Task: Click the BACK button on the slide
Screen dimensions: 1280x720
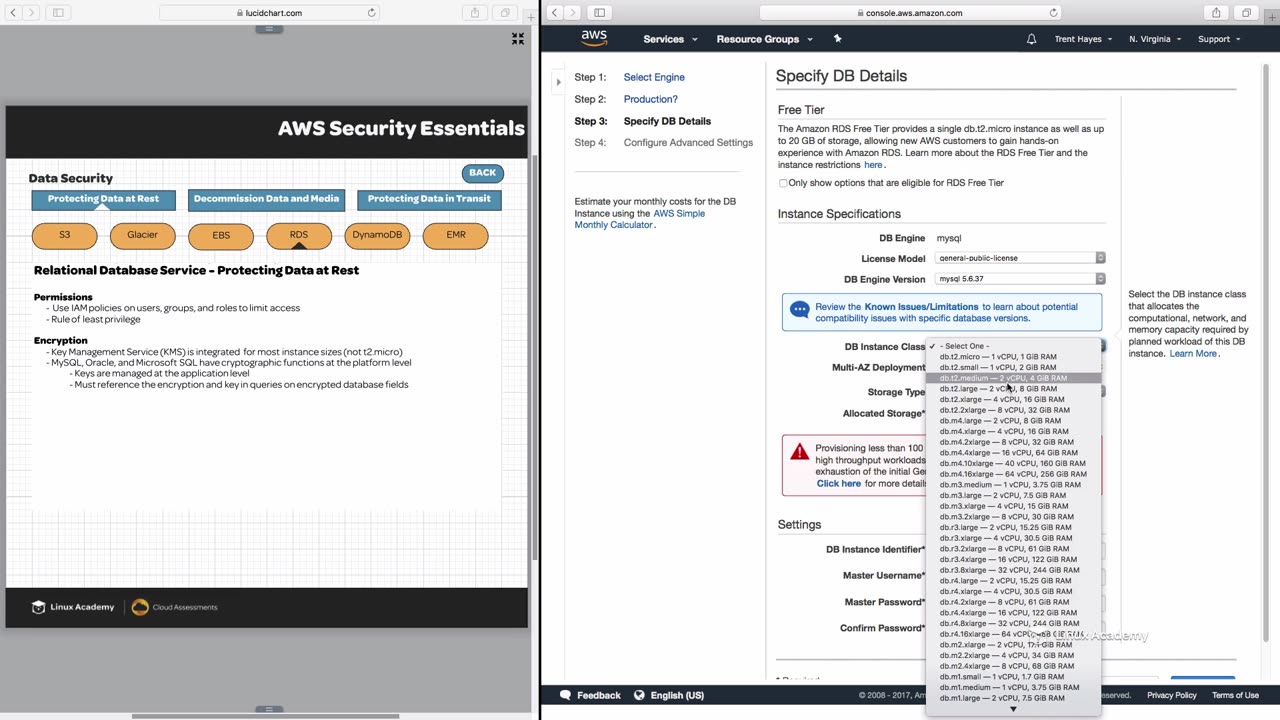Action: click(x=482, y=173)
